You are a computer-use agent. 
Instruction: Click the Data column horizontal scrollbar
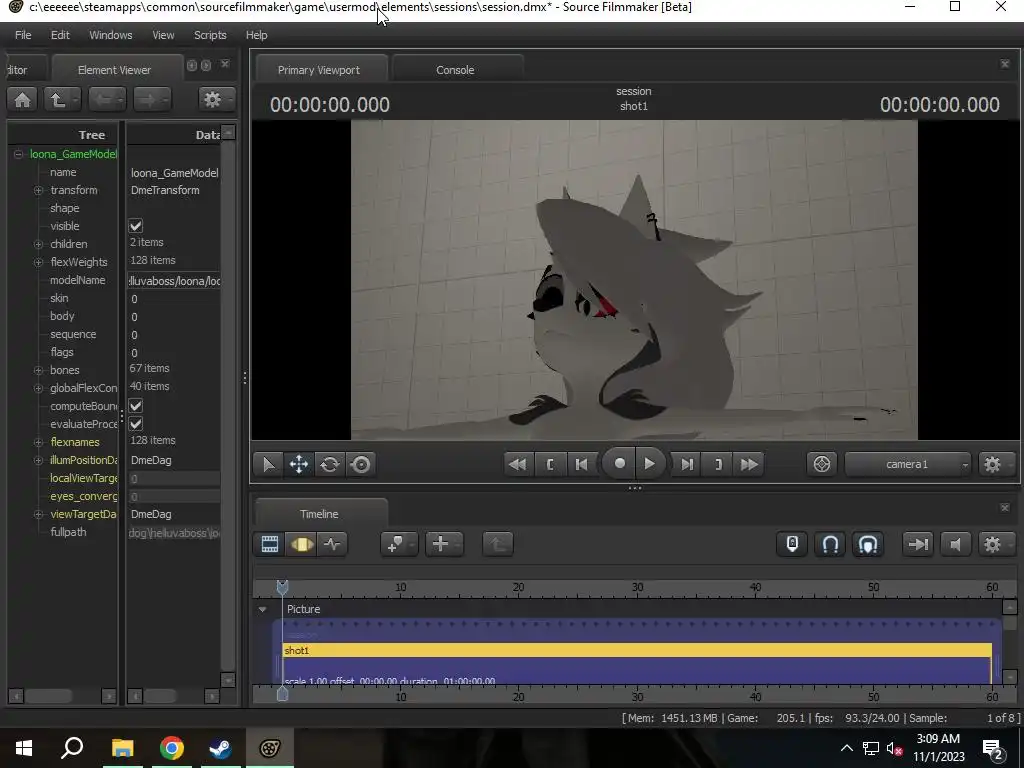coord(174,696)
